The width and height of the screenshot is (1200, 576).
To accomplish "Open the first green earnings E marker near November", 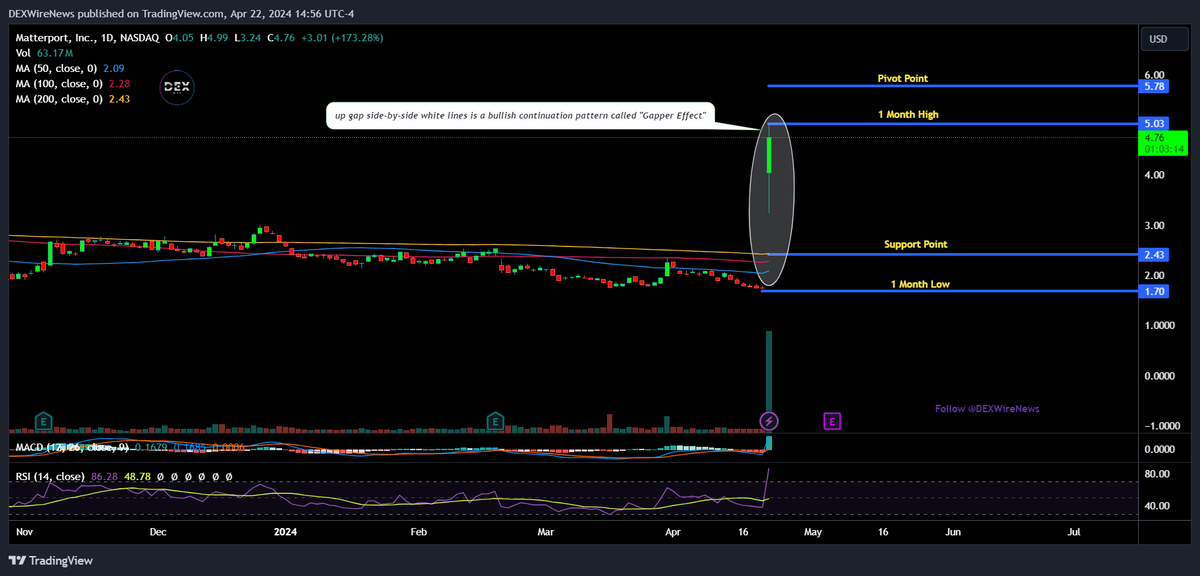I will click(43, 421).
